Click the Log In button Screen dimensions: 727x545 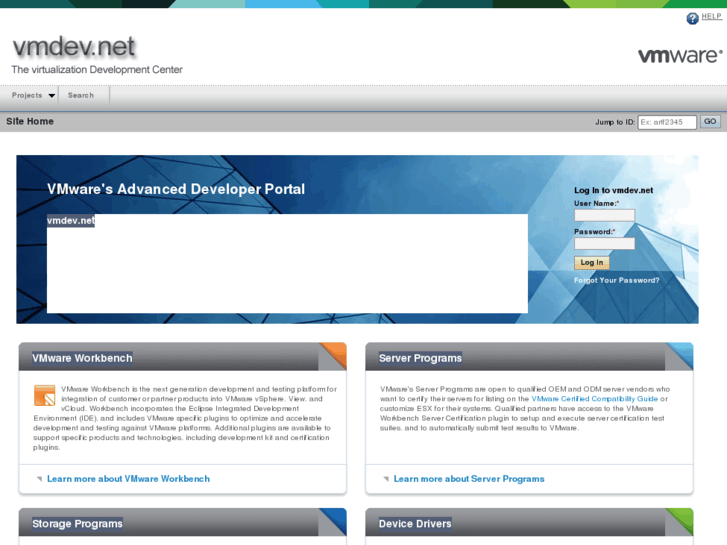[592, 263]
